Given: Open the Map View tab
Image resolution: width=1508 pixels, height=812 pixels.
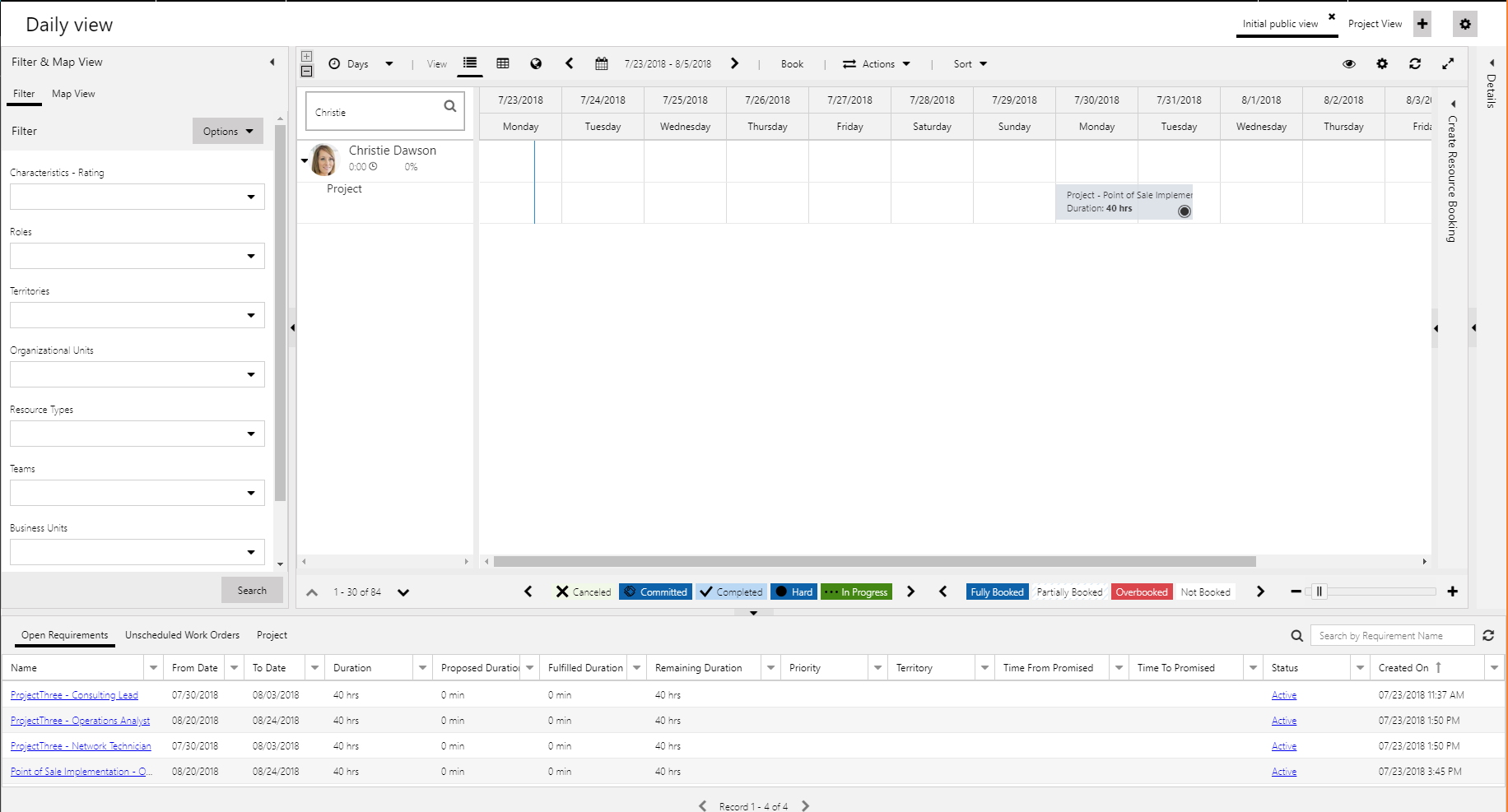Looking at the screenshot, I should [73, 94].
